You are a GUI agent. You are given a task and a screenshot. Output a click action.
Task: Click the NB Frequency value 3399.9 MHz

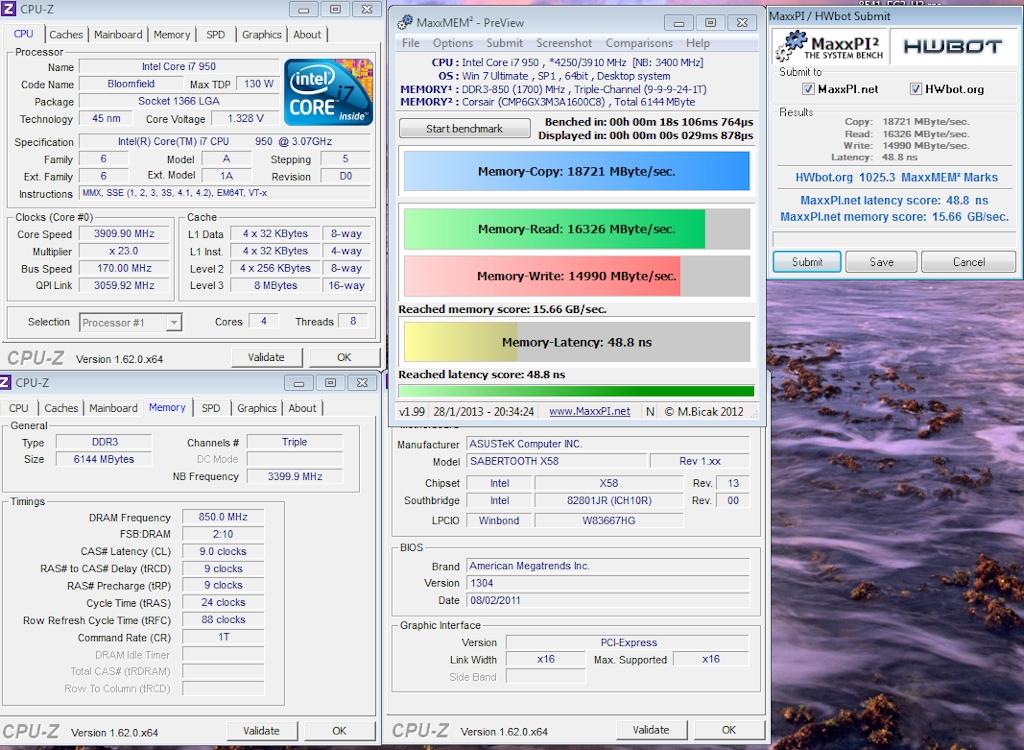pos(295,476)
